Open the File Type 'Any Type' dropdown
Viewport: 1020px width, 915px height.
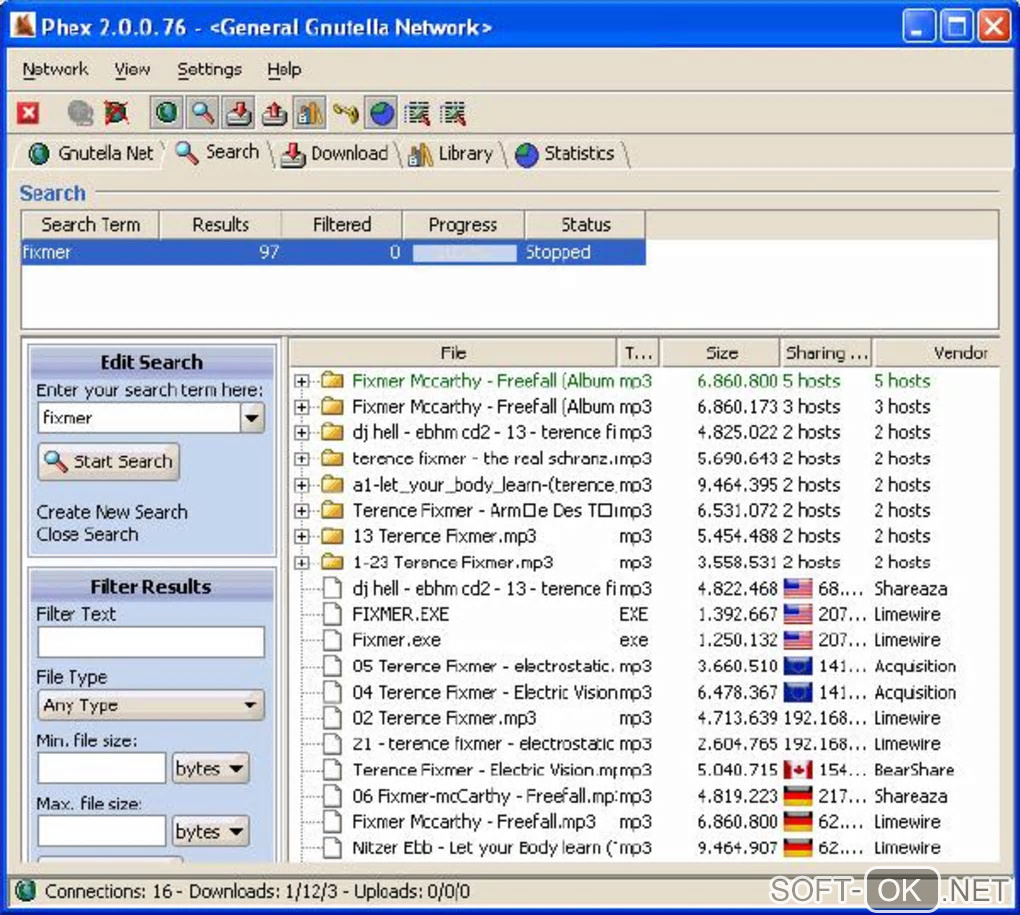tap(151, 705)
